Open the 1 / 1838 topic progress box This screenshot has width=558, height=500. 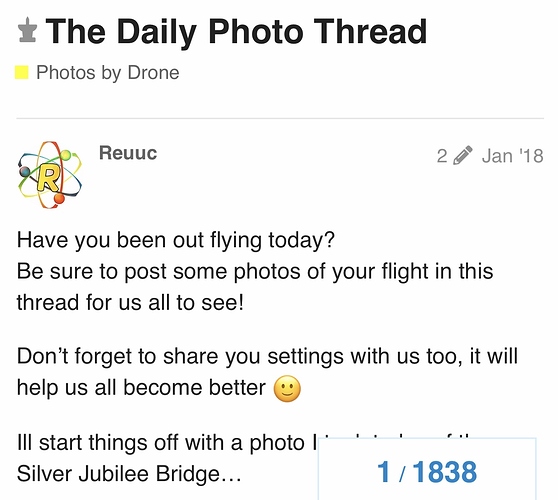[x=427, y=469]
